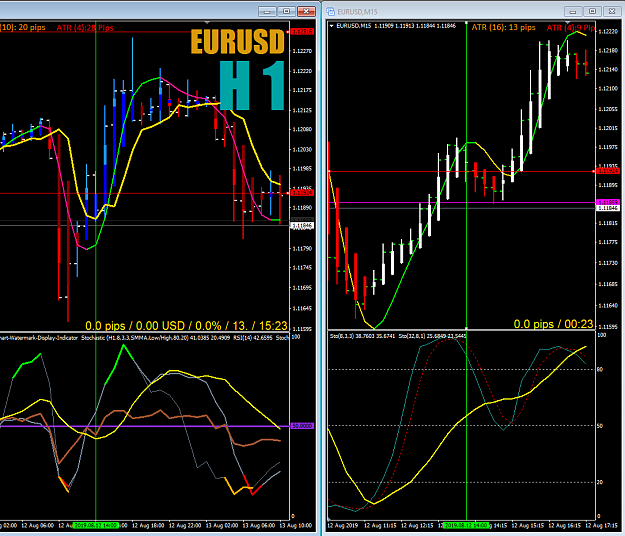Screen dimensions: 625x536
Task: Click the 80 level on M15 stochastic scale
Action: 600,369
